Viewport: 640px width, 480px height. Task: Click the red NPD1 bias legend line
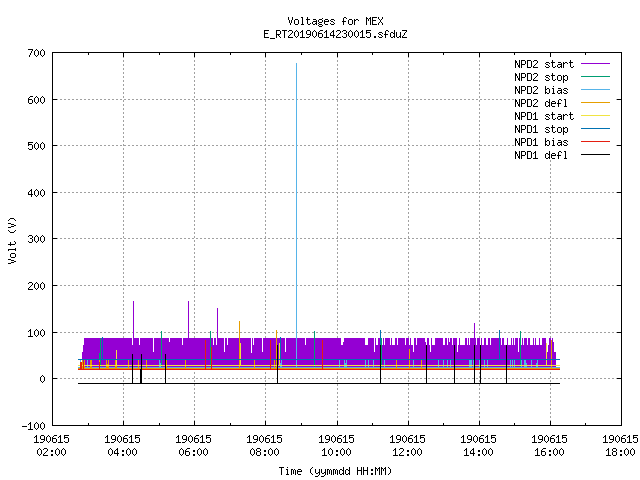pyautogui.click(x=595, y=142)
